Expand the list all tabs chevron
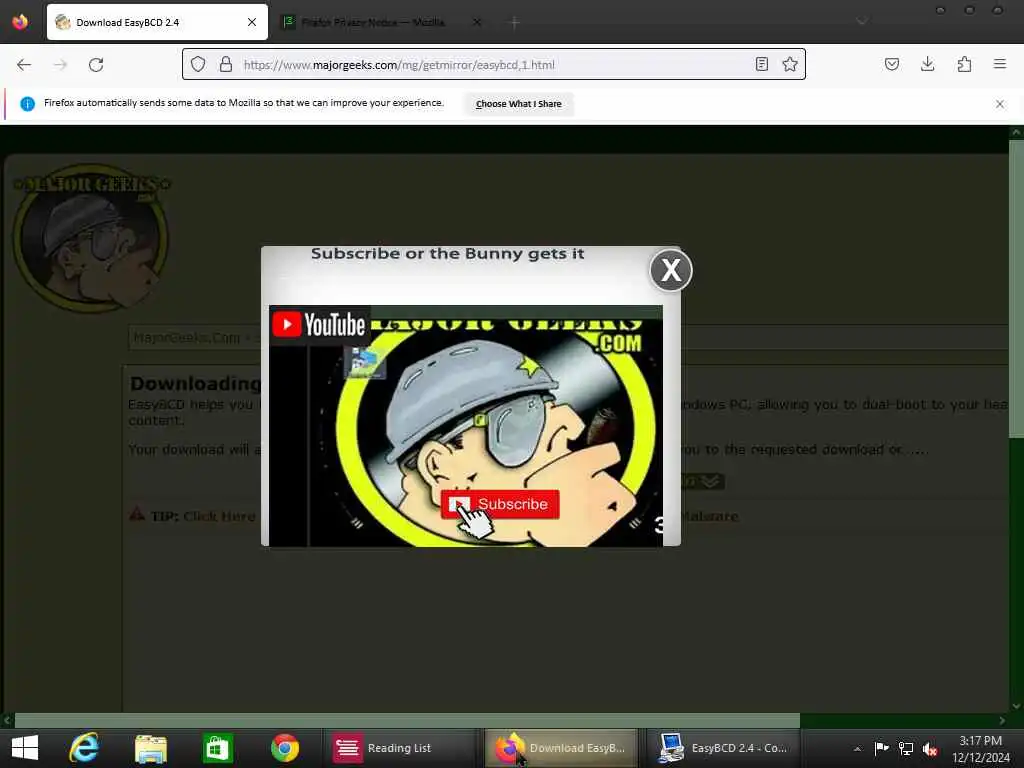Screen dimensions: 1024x768 862,22
